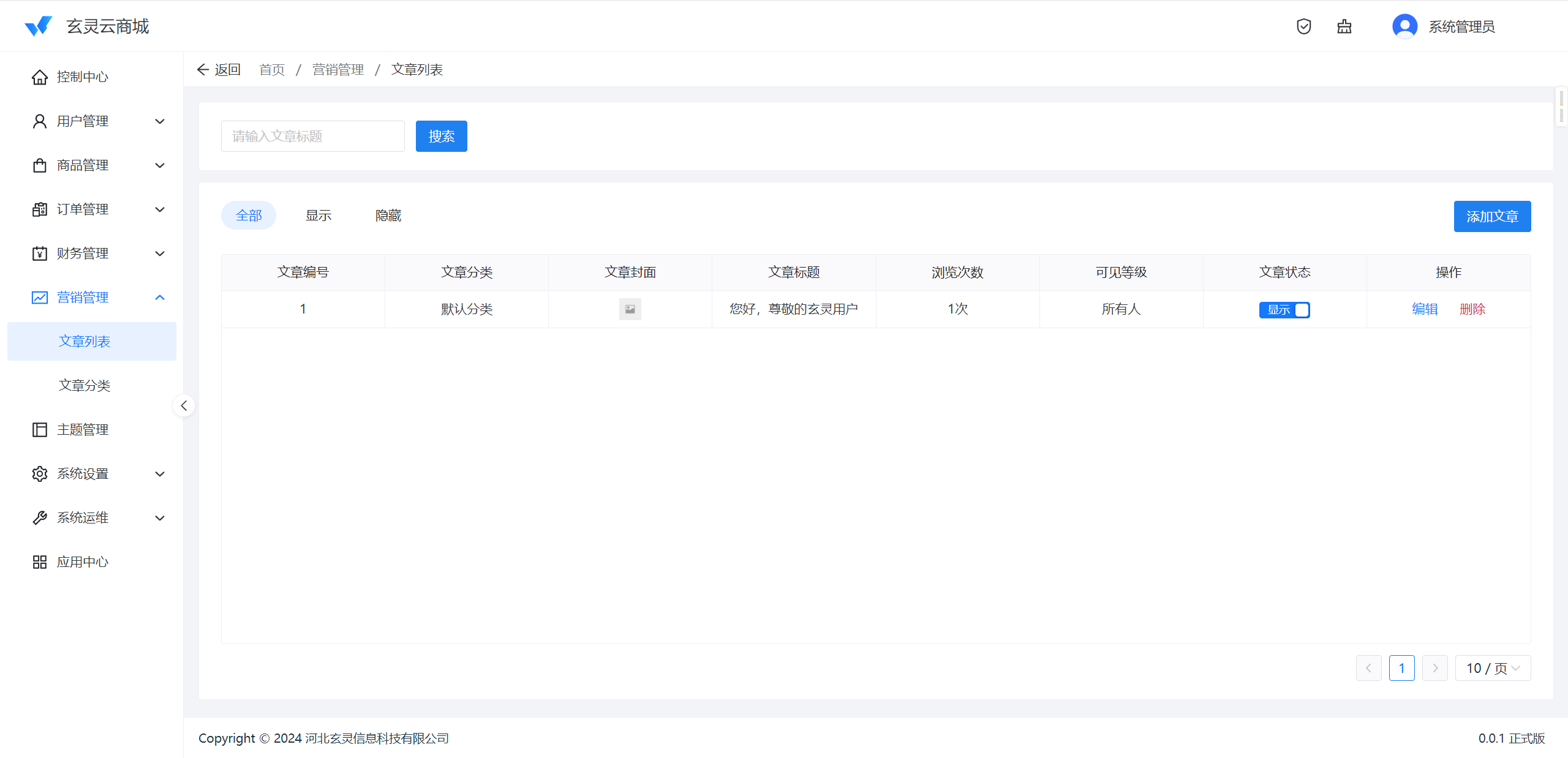
Task: Toggle the 显示 article status switch
Action: [1284, 310]
